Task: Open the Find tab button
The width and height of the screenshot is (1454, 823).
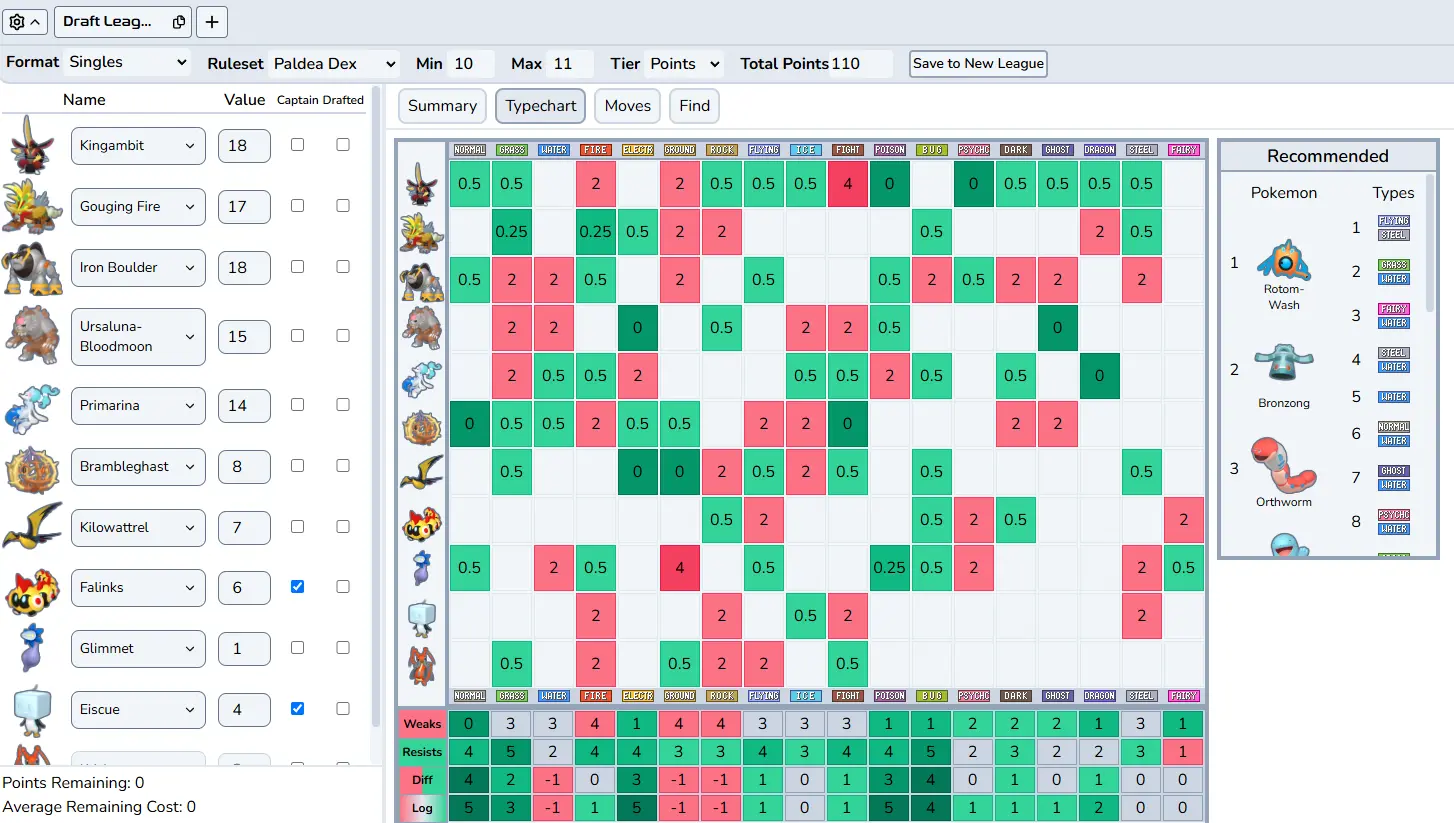Action: click(694, 106)
